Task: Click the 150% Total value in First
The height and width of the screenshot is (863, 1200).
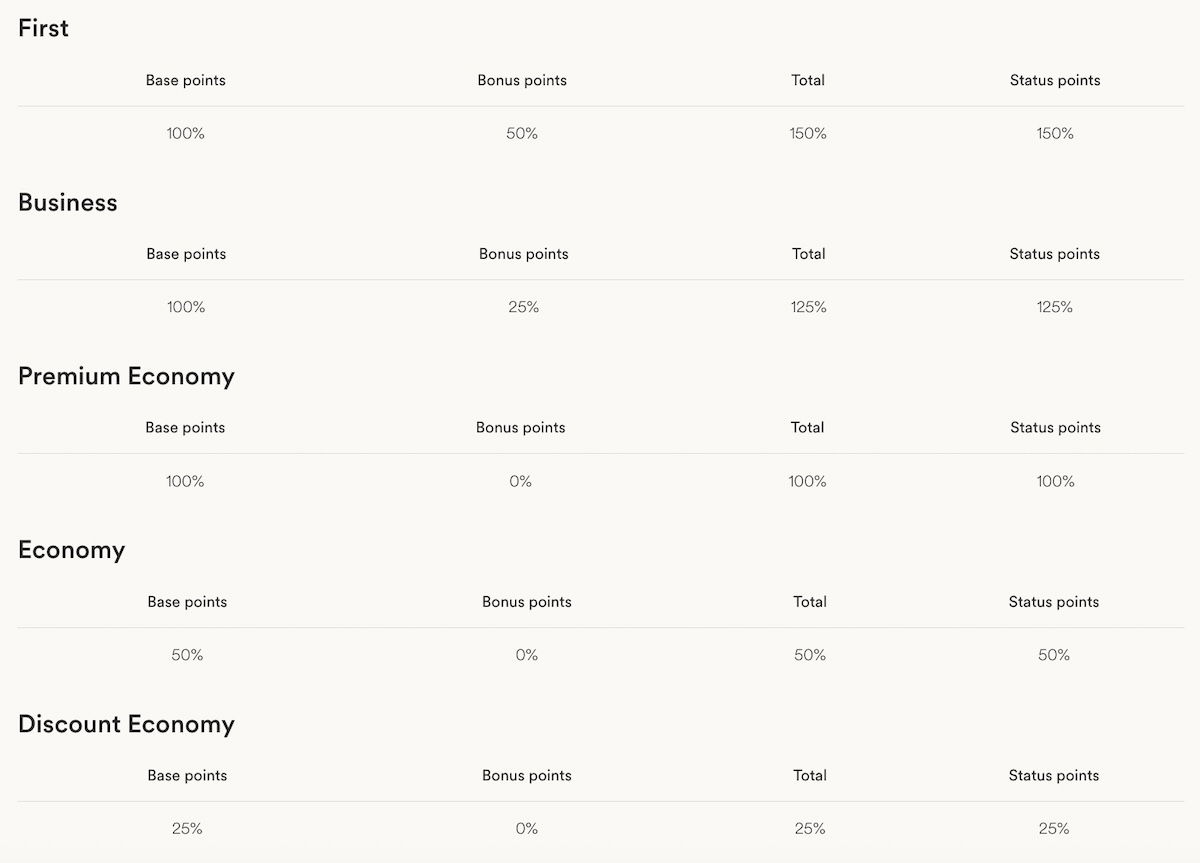Action: coord(808,133)
